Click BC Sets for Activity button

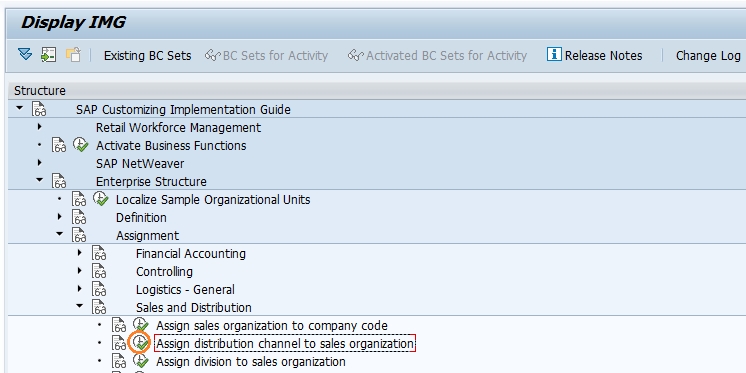click(266, 56)
